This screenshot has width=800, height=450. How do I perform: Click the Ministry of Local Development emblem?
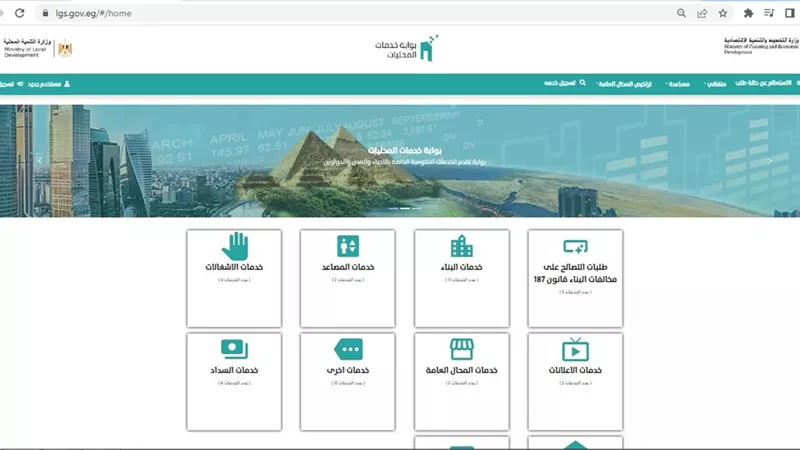point(65,48)
